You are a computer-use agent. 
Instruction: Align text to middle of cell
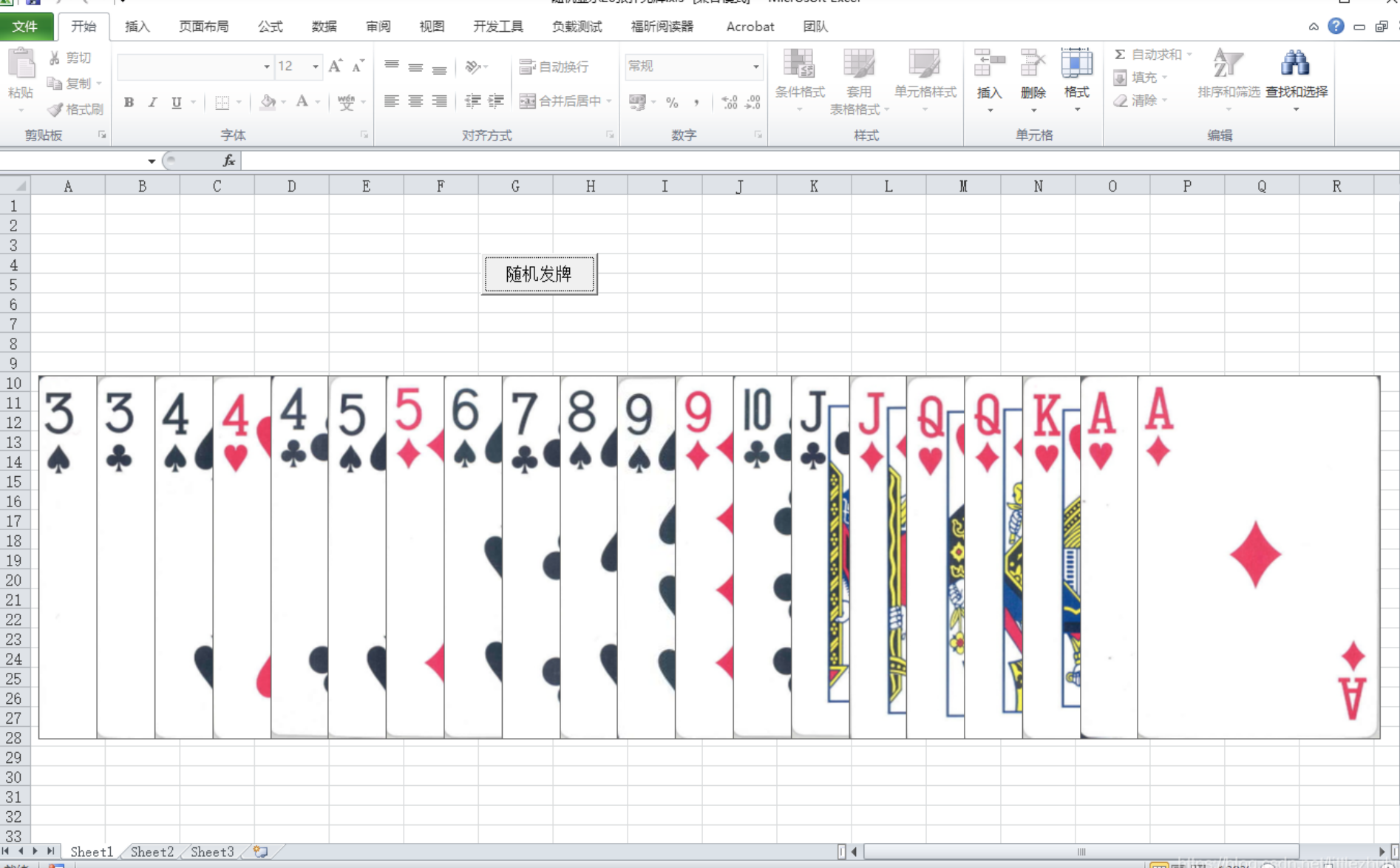pos(415,67)
